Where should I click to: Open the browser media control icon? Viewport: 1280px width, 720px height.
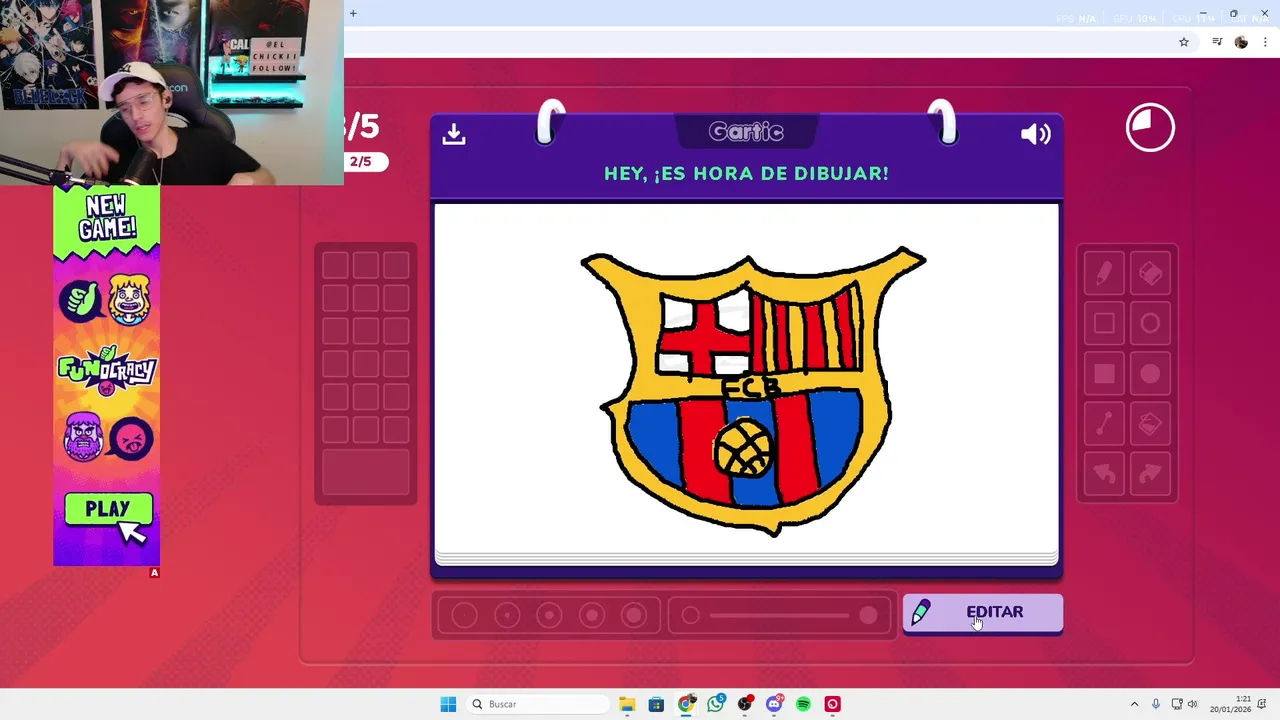1217,42
